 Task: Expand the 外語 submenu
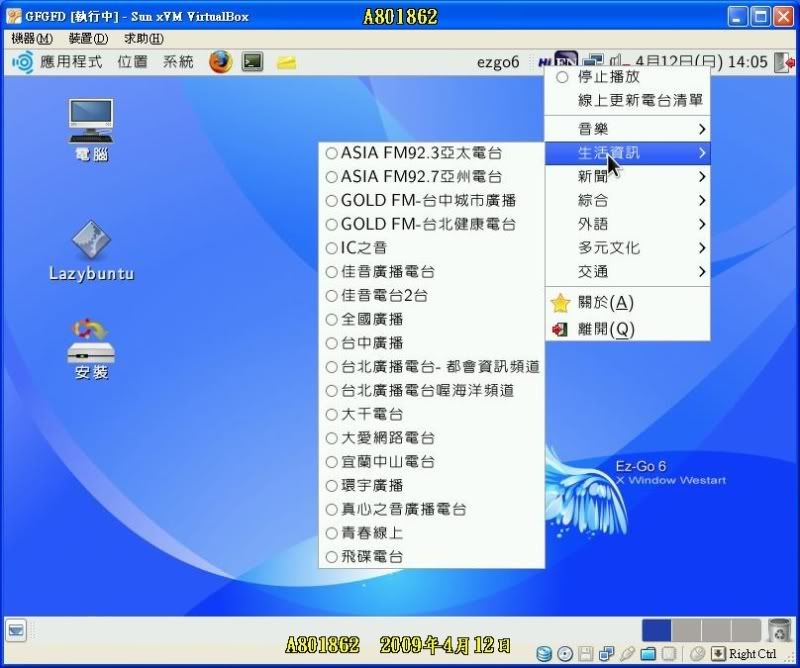(x=628, y=224)
